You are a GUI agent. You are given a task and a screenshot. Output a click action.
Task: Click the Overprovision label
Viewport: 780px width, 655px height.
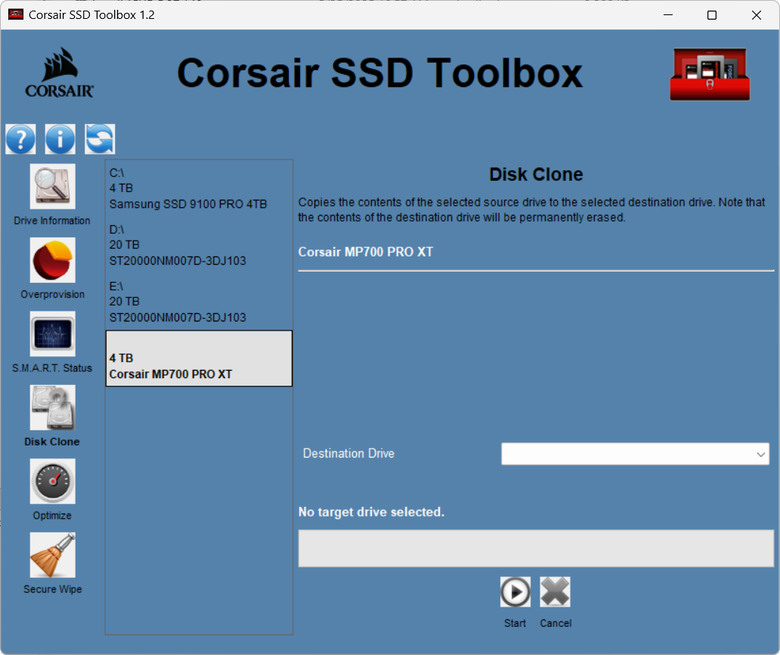(x=52, y=294)
